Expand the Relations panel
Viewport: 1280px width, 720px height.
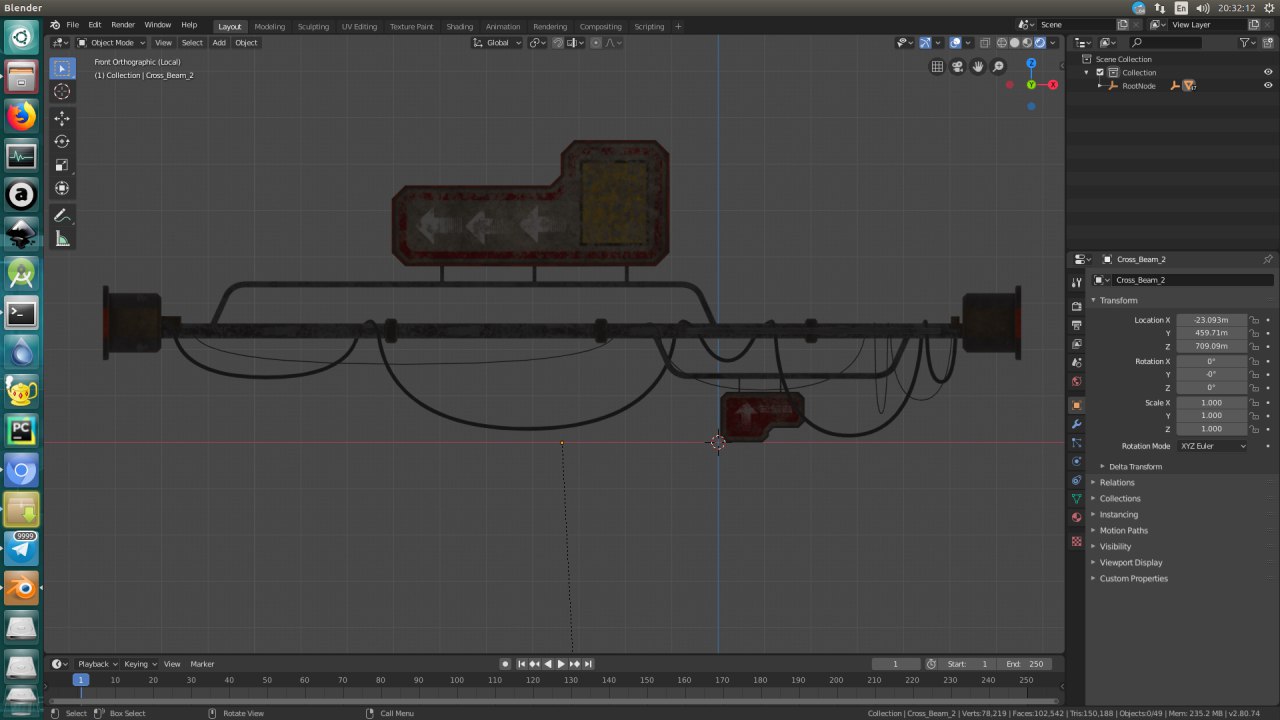click(x=1116, y=482)
